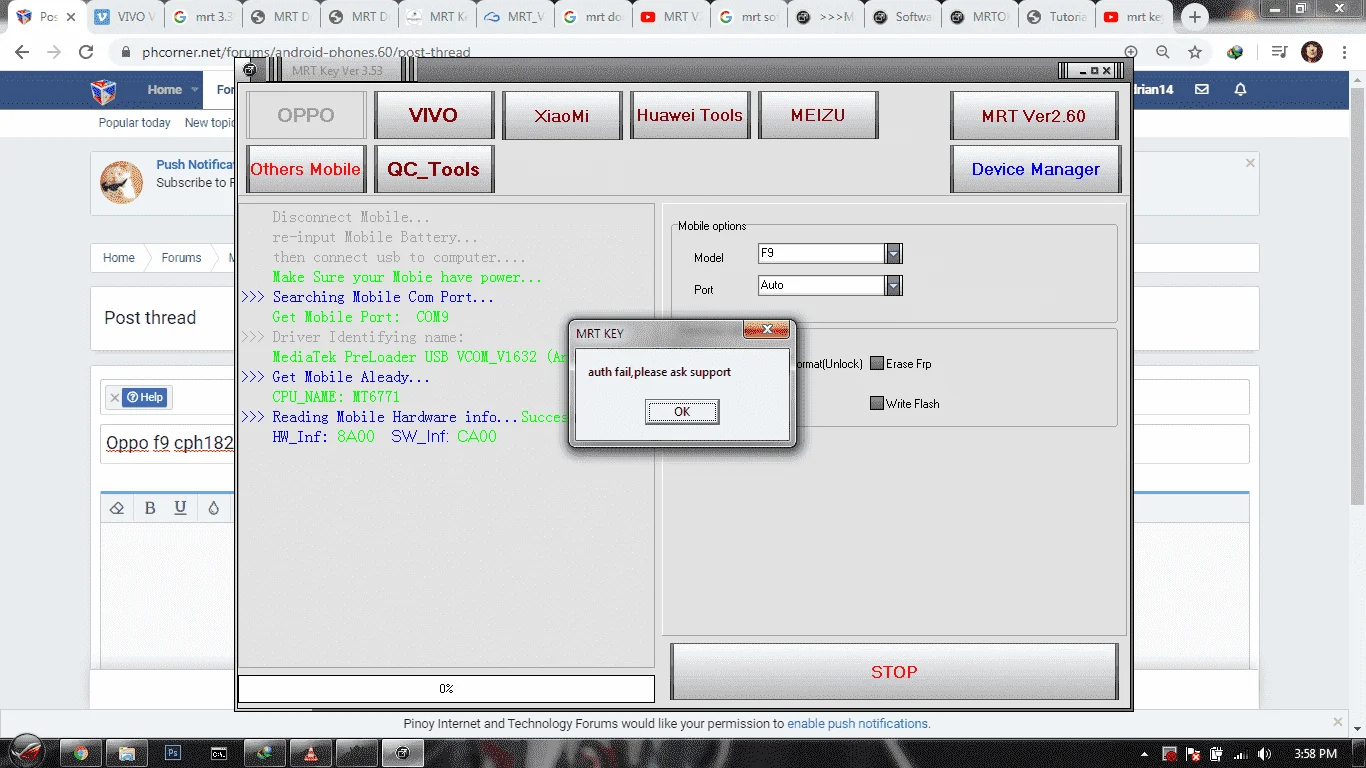Click Home breadcrumb link
This screenshot has width=1366, height=768.
119,257
